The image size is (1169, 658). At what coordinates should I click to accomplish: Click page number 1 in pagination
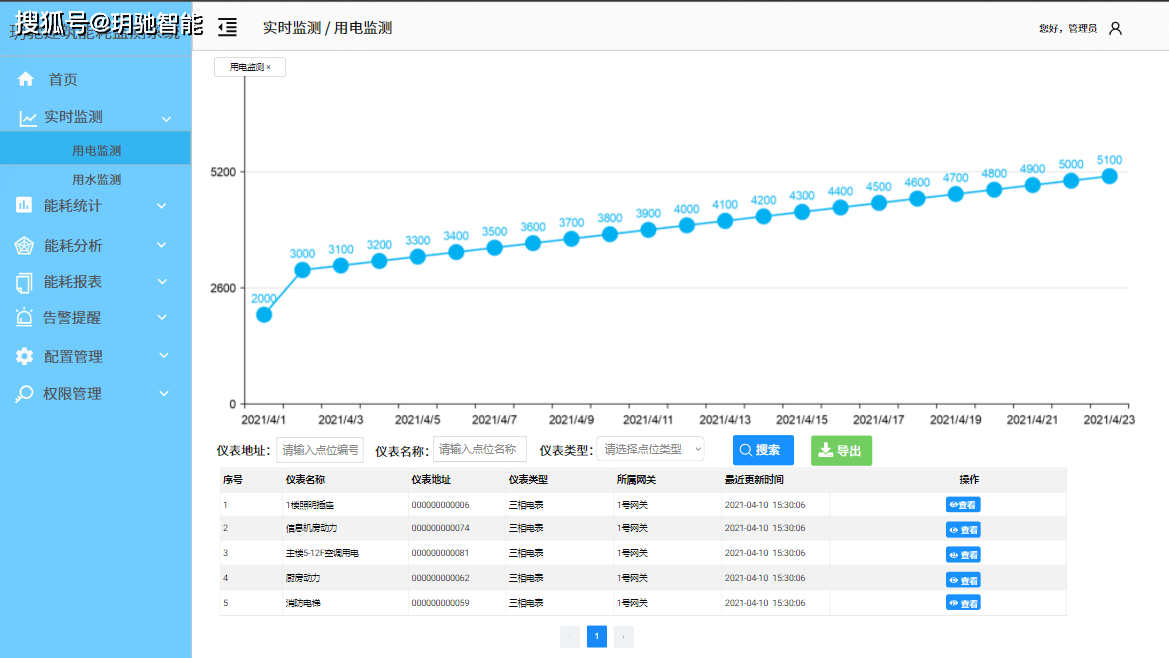click(596, 636)
